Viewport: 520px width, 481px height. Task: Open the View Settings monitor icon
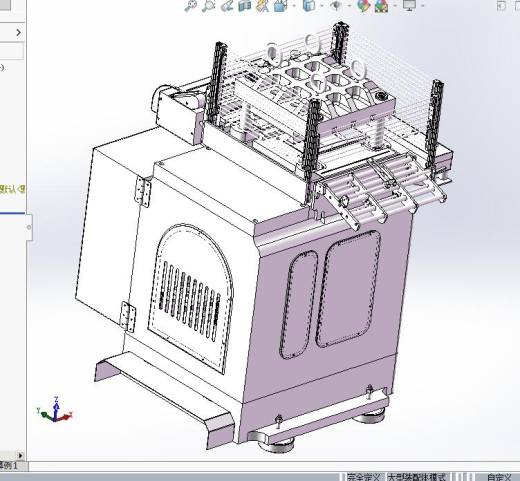[409, 6]
